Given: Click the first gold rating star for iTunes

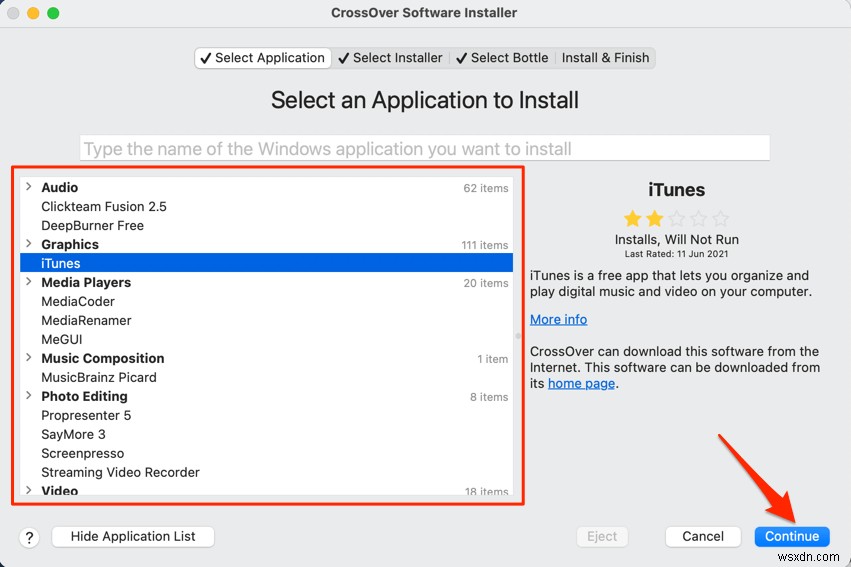Looking at the screenshot, I should coord(632,219).
